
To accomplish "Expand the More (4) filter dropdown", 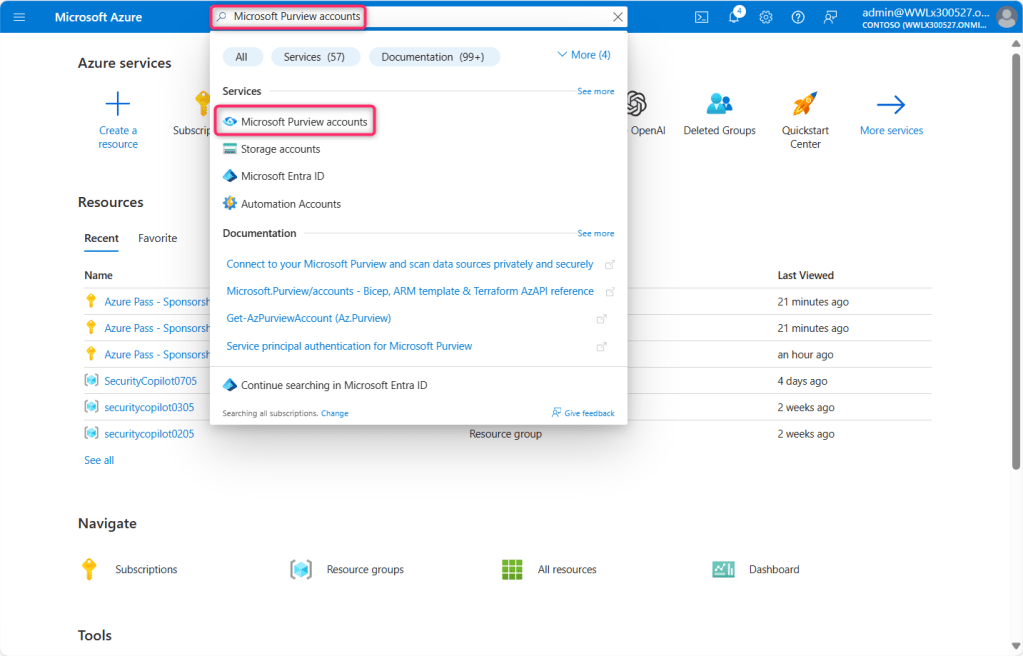I will [583, 55].
